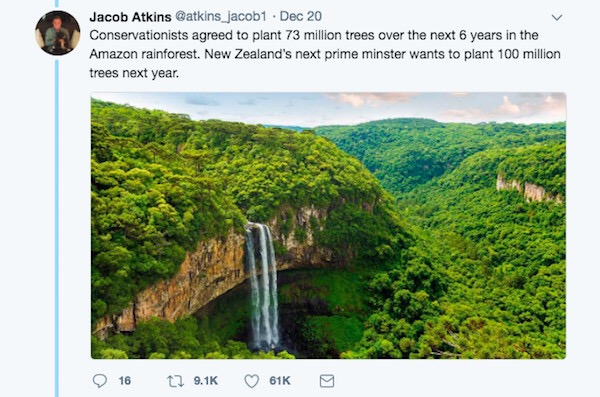This screenshot has height=397, width=600.
Task: Open Jacob Atkins' profile picture
Action: 58,33
